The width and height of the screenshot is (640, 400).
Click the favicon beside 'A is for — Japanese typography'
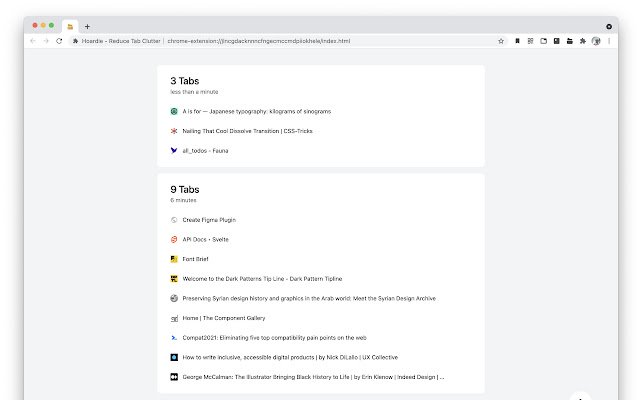pyautogui.click(x=174, y=111)
